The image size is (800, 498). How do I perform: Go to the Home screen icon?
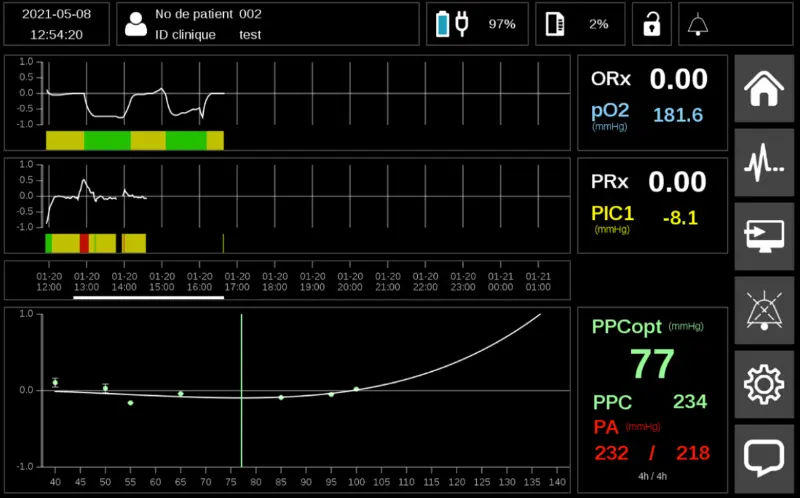[x=765, y=87]
